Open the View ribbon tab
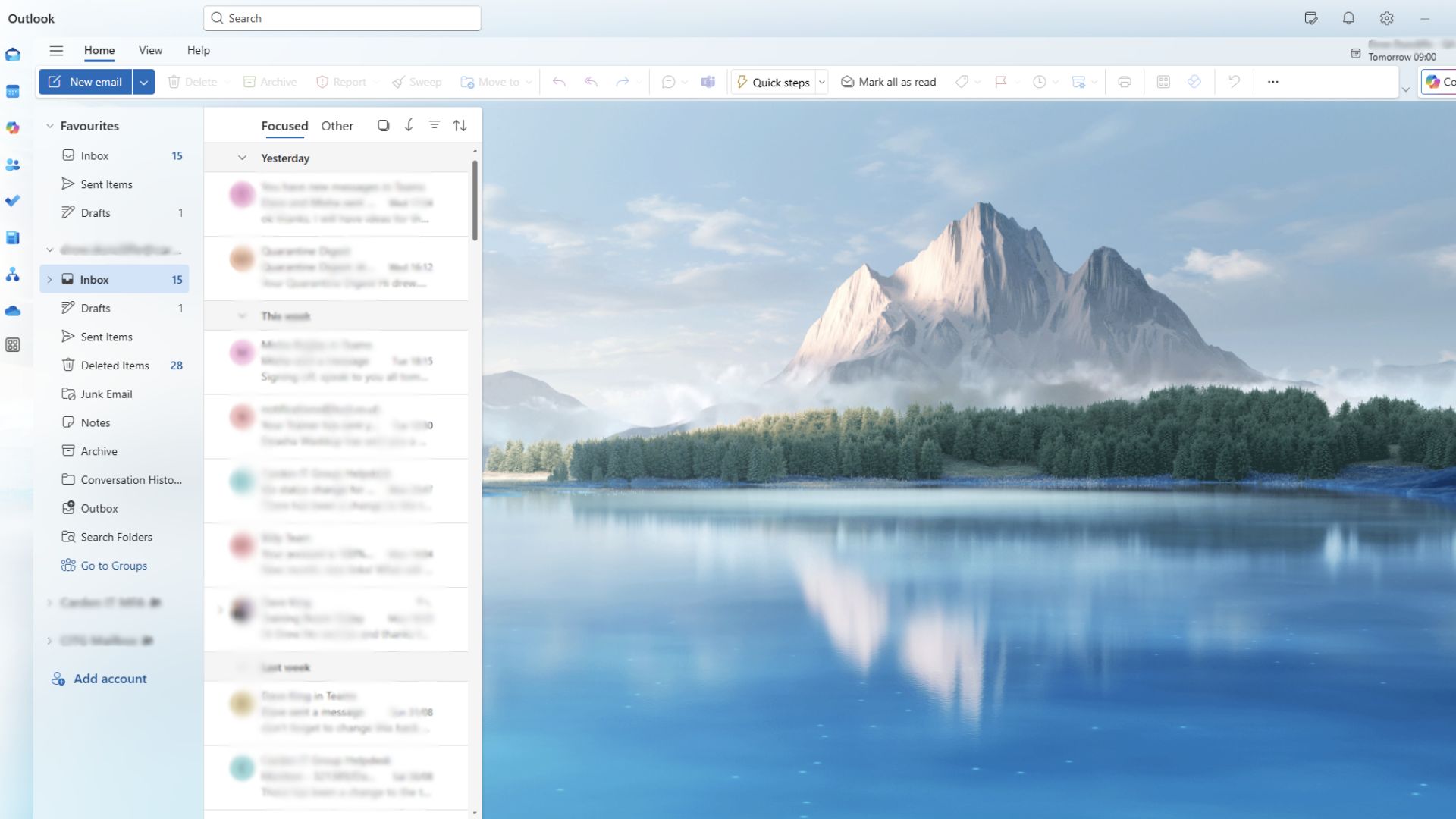 [150, 50]
